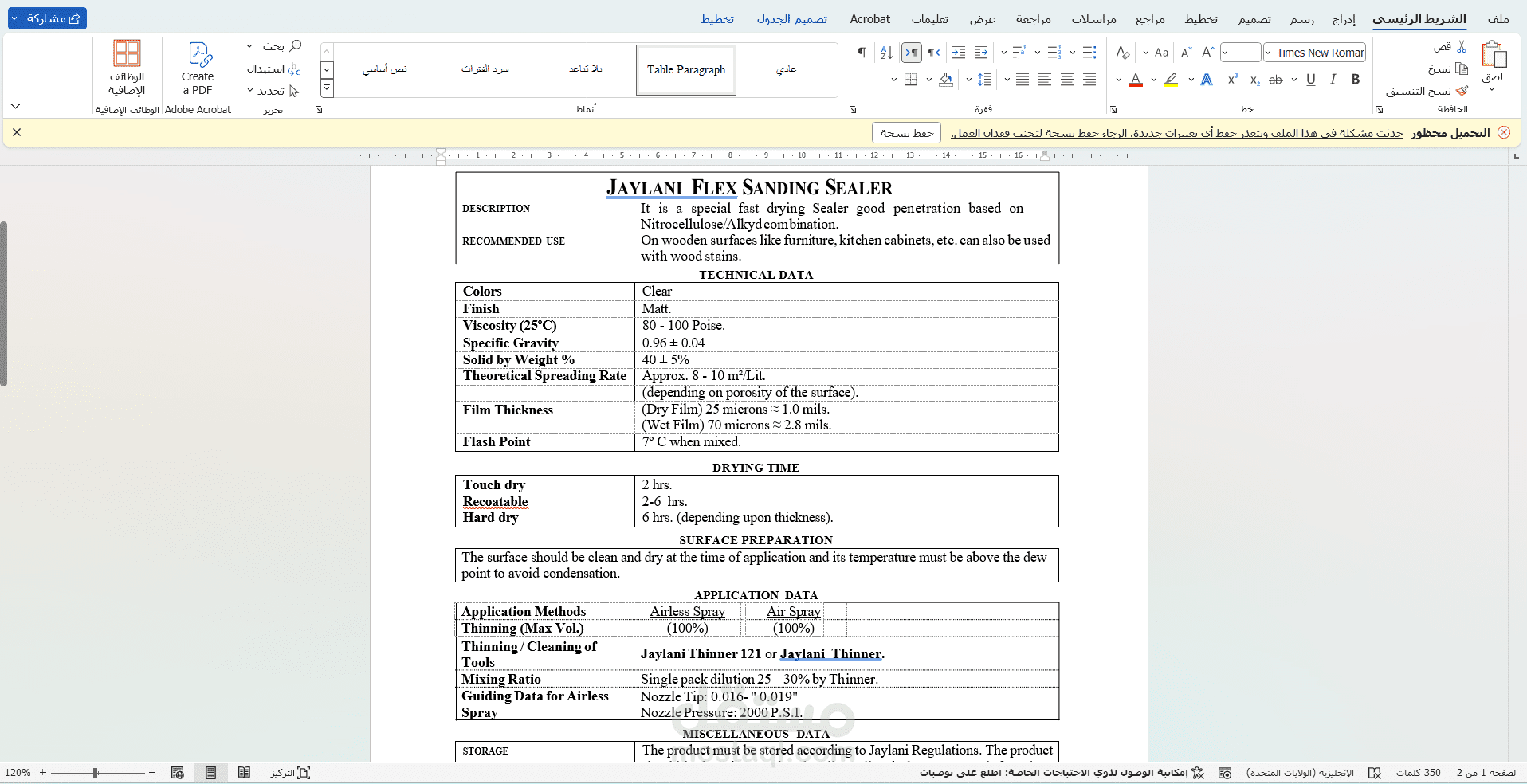
Task: Open the ملف (File) tab
Action: (1498, 19)
